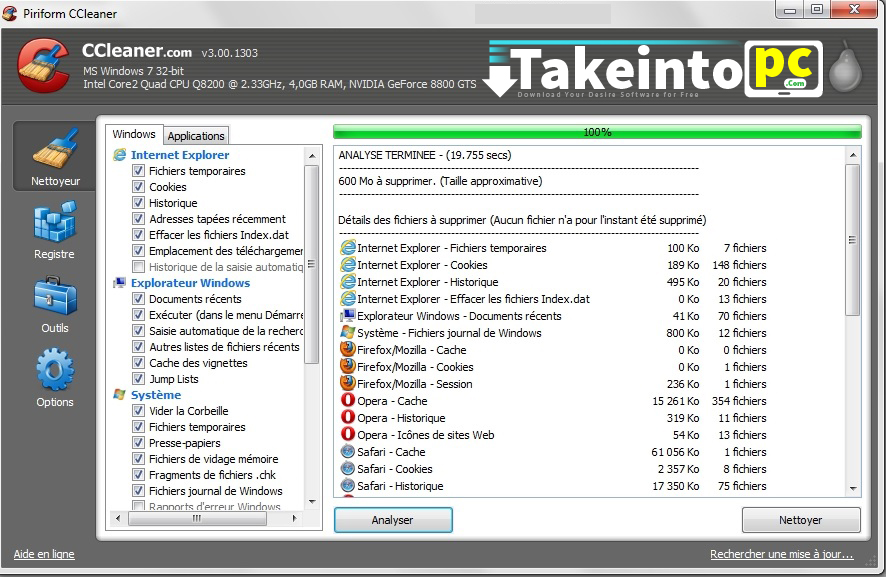Open the Options gear section

tap(55, 378)
